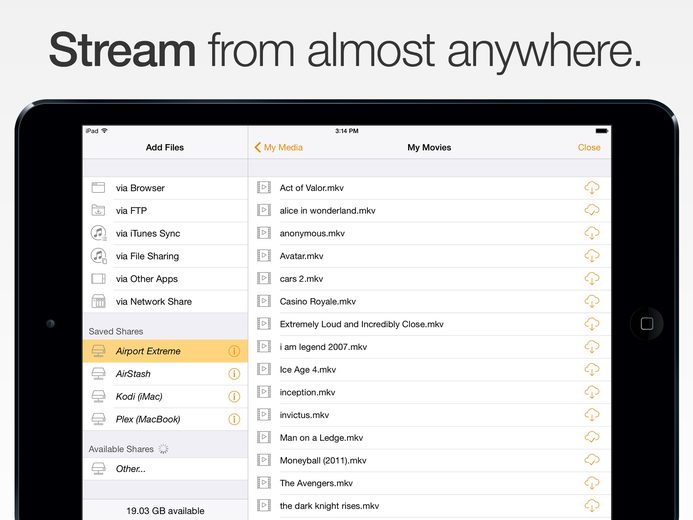Select Ice Age 4.mkv
The height and width of the screenshot is (520, 693).
click(x=430, y=370)
